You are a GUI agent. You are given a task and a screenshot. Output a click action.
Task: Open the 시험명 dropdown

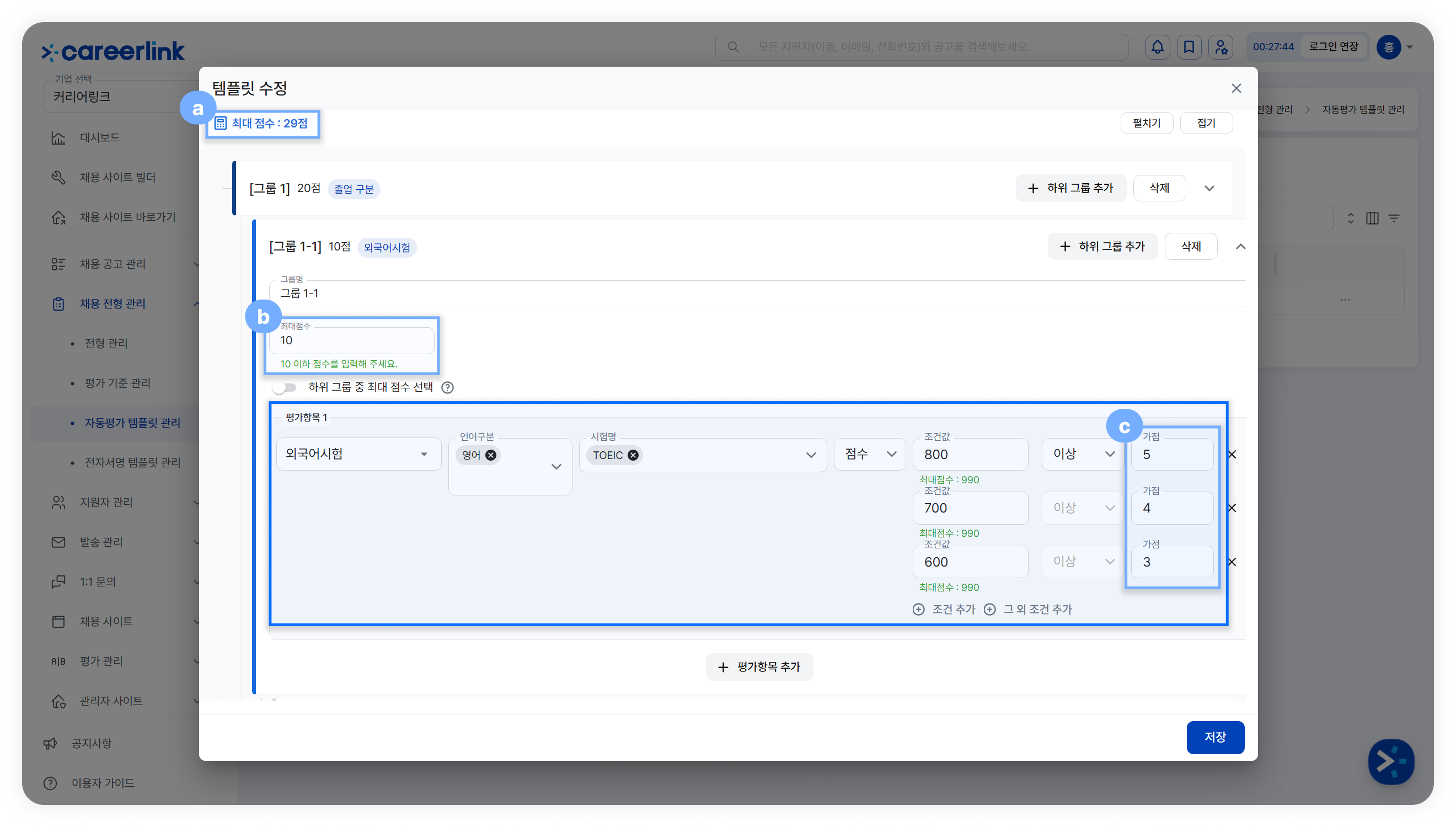pos(702,455)
